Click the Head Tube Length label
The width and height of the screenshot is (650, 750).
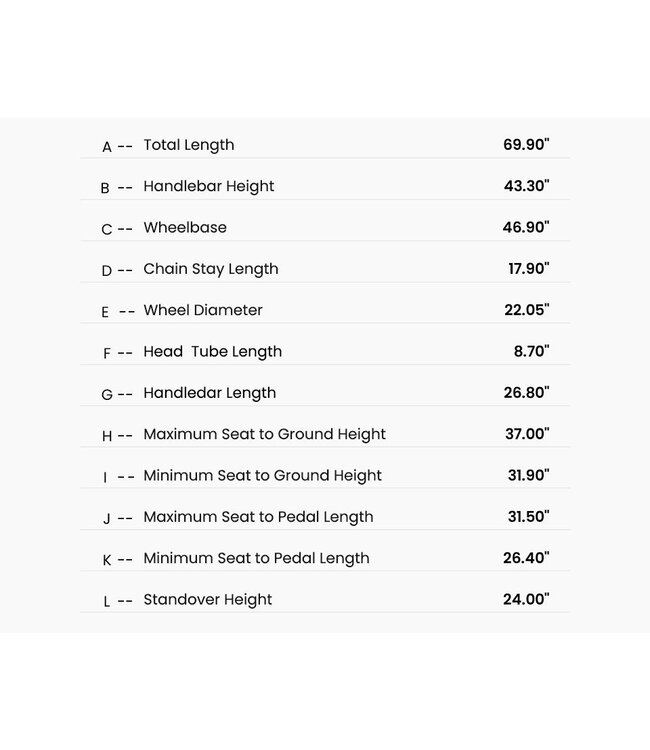212,352
